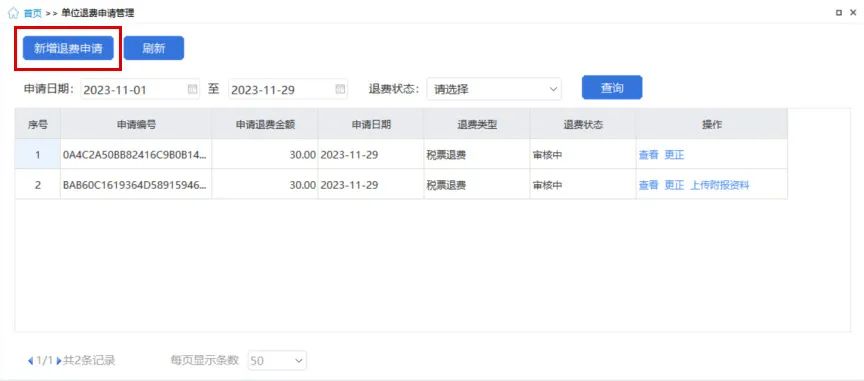The image size is (864, 381).
Task: Click 上传附报资料 link in row 2
Action: click(720, 185)
